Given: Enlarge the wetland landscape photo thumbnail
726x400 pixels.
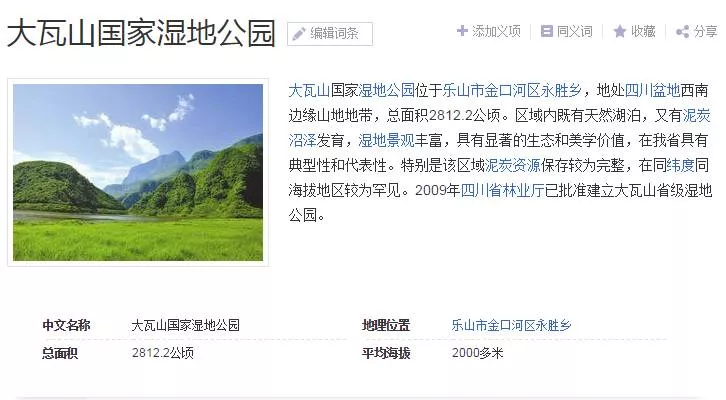Looking at the screenshot, I should point(138,172).
